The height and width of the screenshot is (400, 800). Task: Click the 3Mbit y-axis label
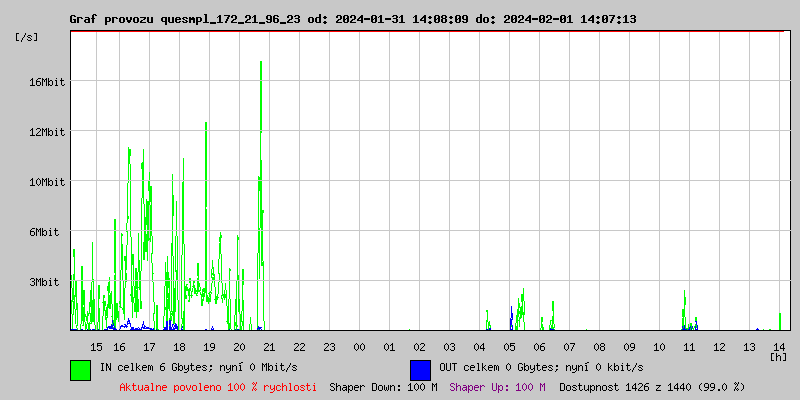click(x=46, y=282)
